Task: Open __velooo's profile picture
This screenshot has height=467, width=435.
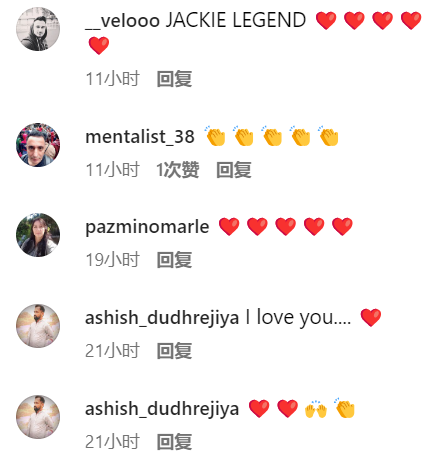Action: (38, 29)
